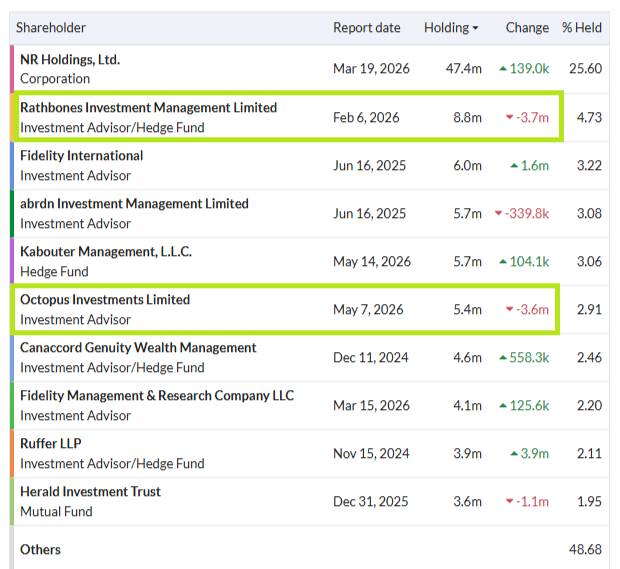Viewport: 620px width, 569px height.
Task: Sort by Report date column header
Action: (367, 28)
